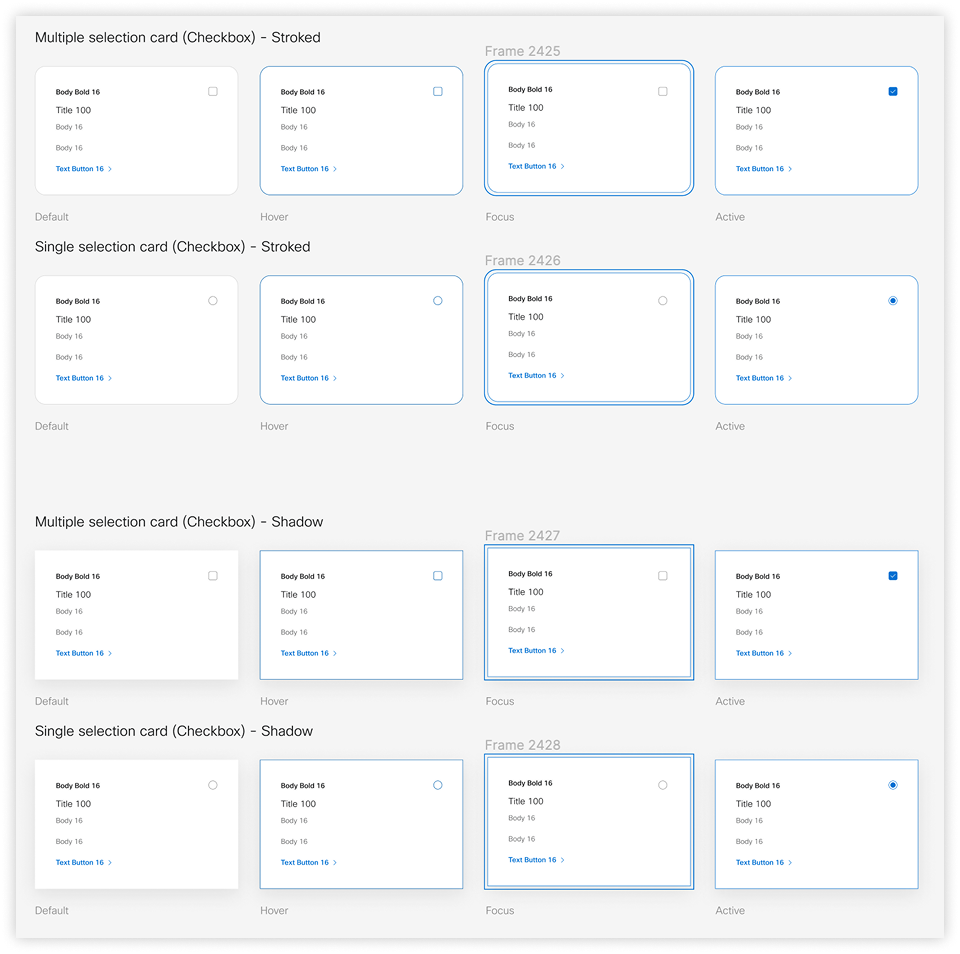This screenshot has height=954, width=960.
Task: Select the Frame 2428 label
Action: click(x=522, y=745)
